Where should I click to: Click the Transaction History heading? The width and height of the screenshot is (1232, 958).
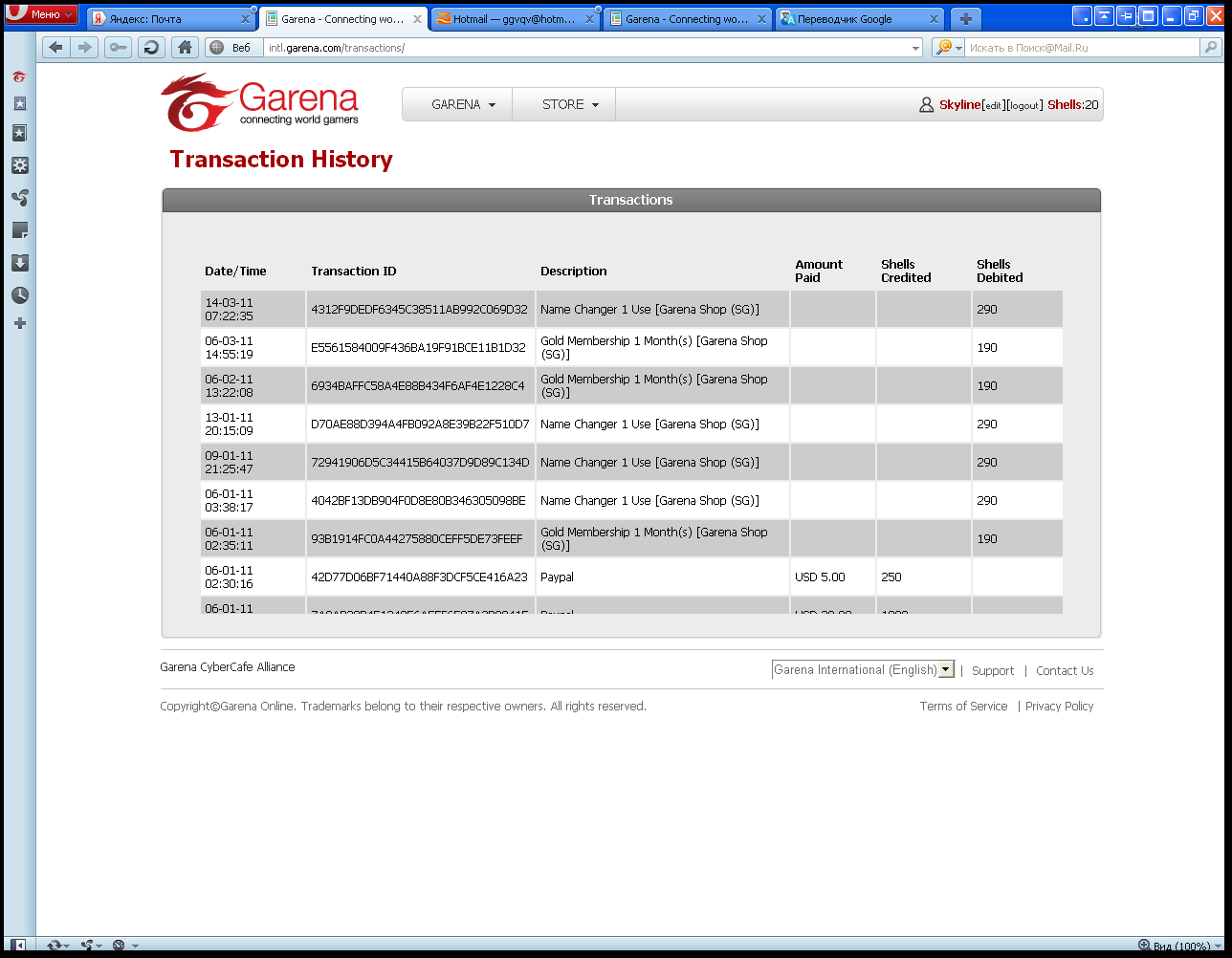click(x=281, y=160)
